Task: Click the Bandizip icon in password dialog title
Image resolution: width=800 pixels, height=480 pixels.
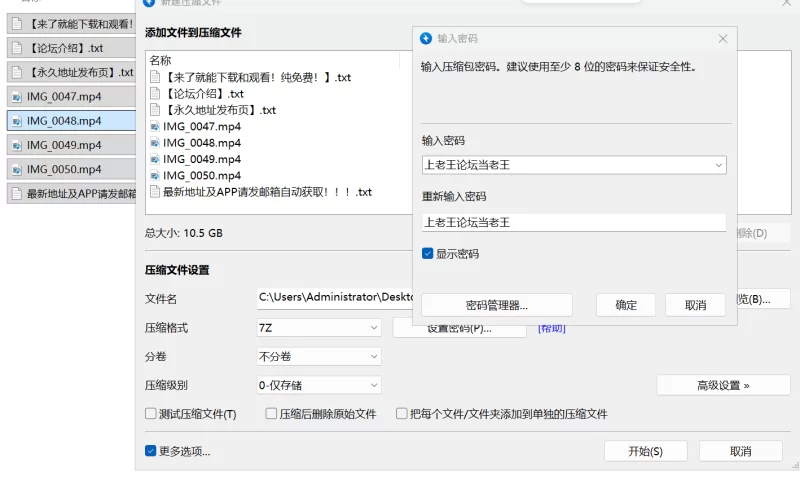Action: click(426, 39)
